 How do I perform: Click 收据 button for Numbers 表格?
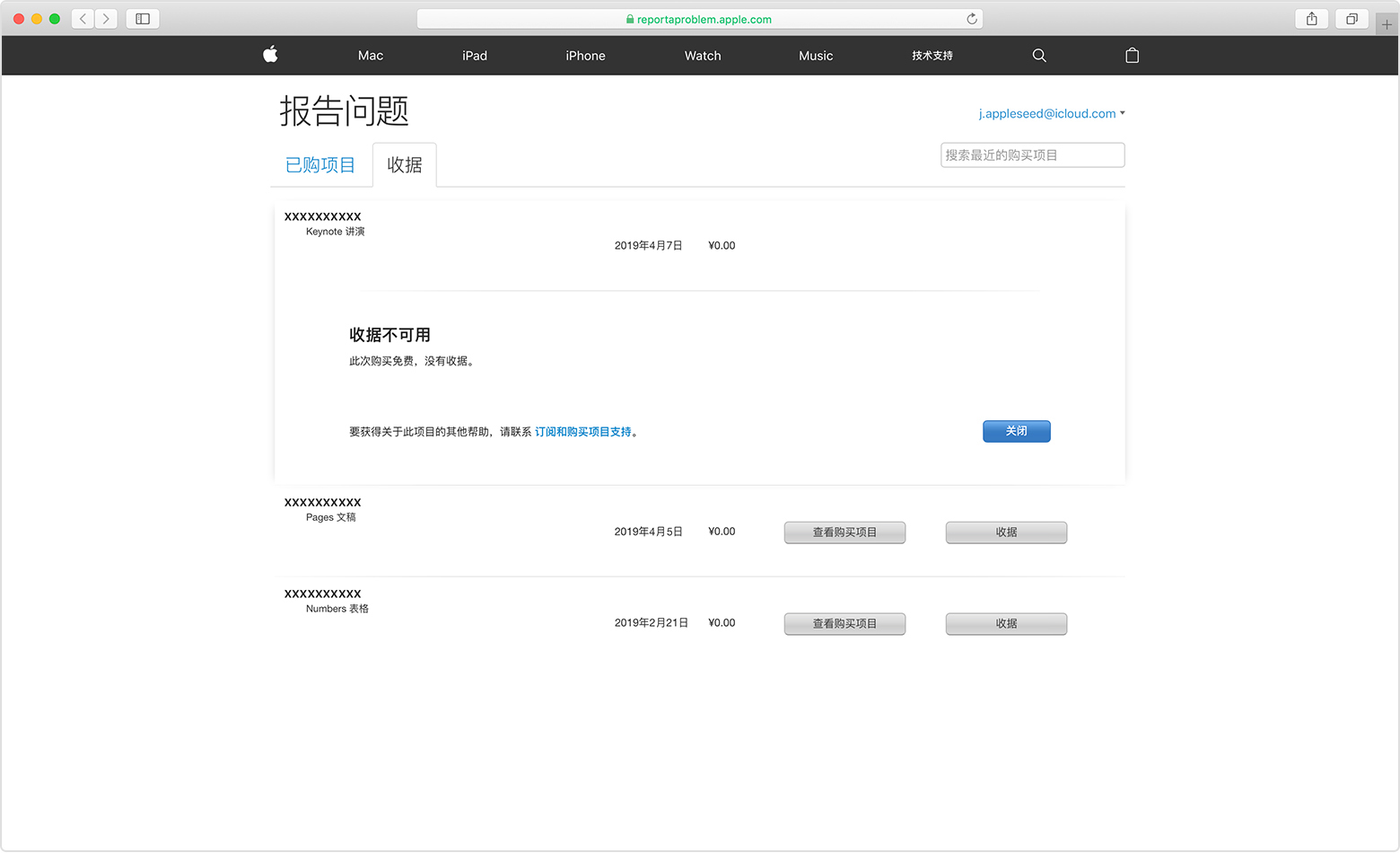coord(1006,624)
